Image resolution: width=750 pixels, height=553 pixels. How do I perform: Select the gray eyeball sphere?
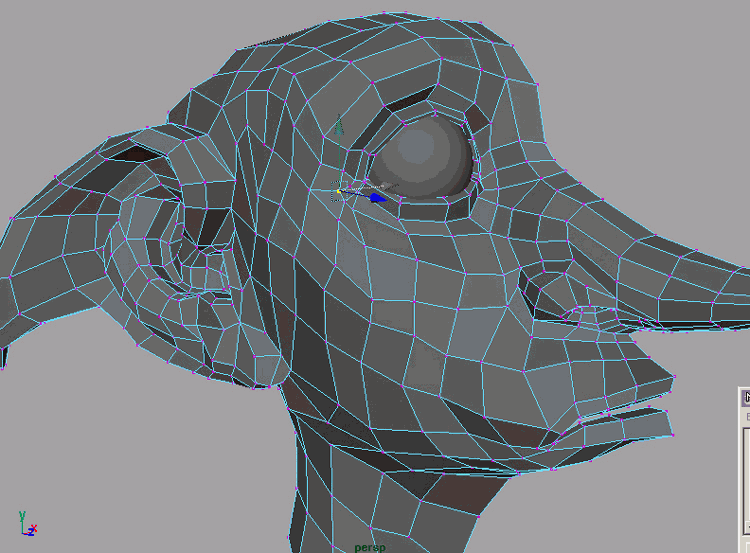[420, 158]
